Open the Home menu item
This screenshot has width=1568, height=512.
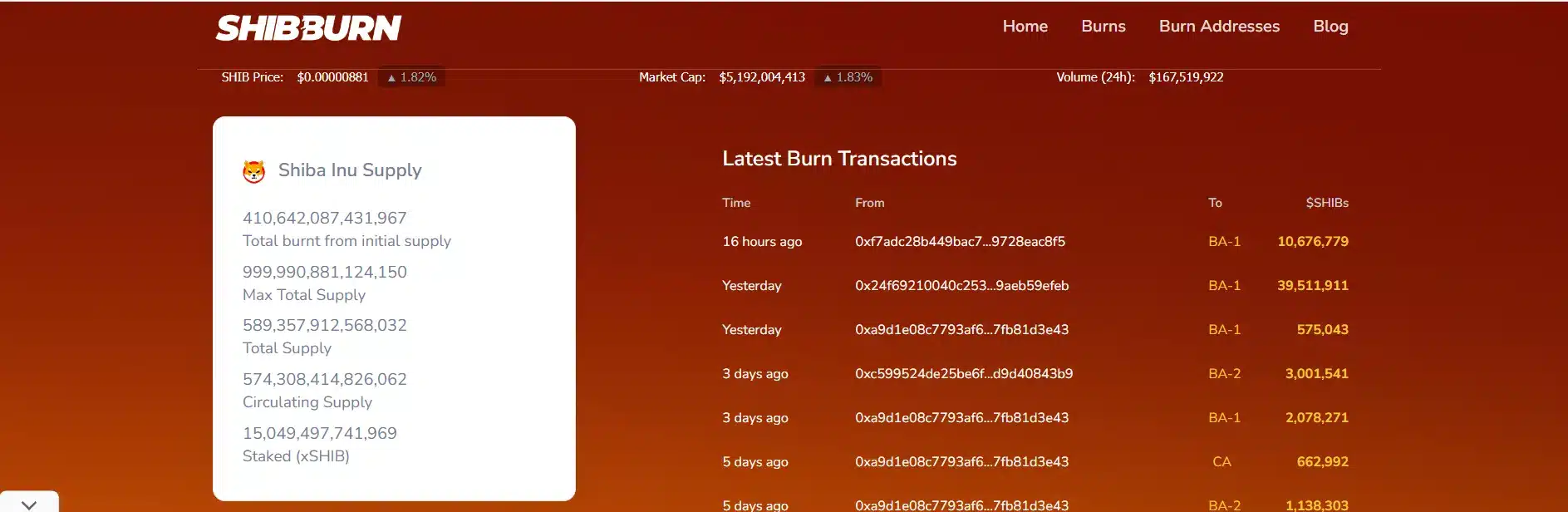(x=1025, y=26)
